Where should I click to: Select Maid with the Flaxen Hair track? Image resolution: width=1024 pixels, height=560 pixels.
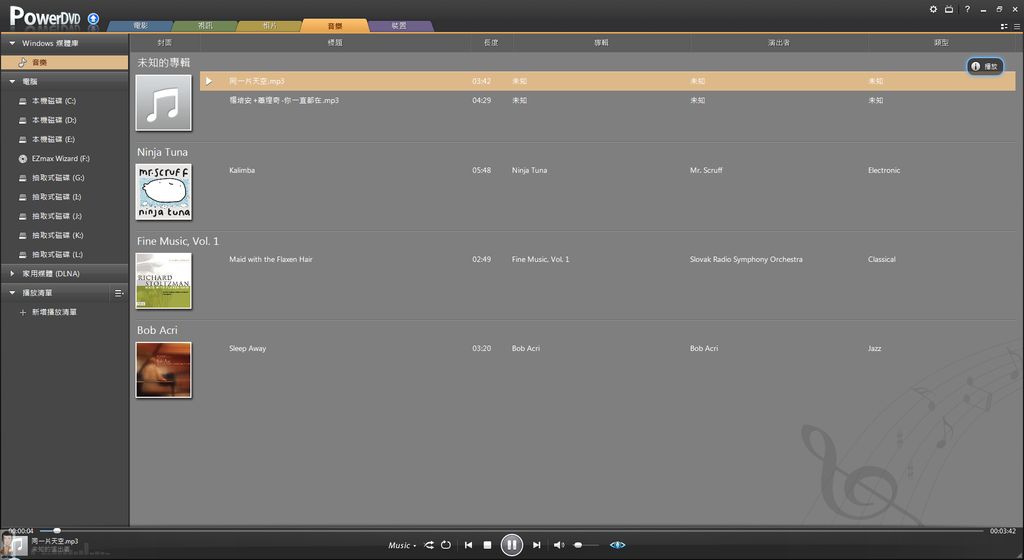271,259
